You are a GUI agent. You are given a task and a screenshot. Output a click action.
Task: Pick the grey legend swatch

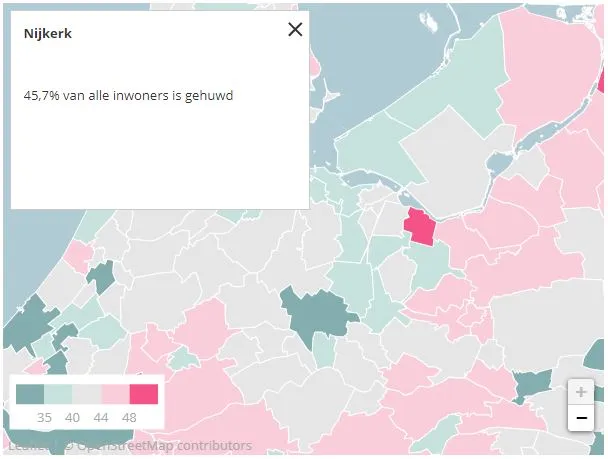pyautogui.click(x=86, y=394)
